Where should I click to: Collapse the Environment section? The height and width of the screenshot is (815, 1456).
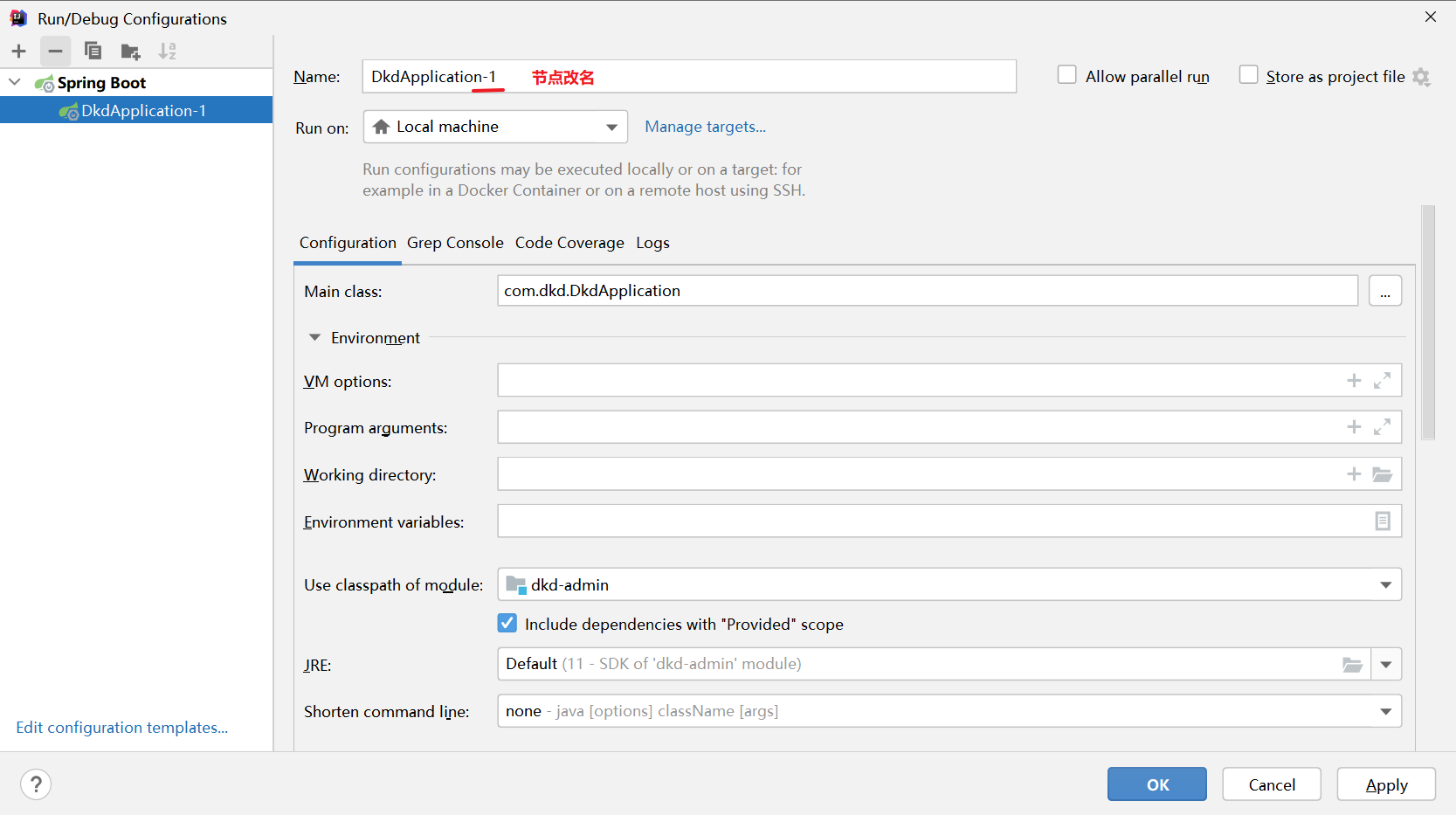pos(315,338)
